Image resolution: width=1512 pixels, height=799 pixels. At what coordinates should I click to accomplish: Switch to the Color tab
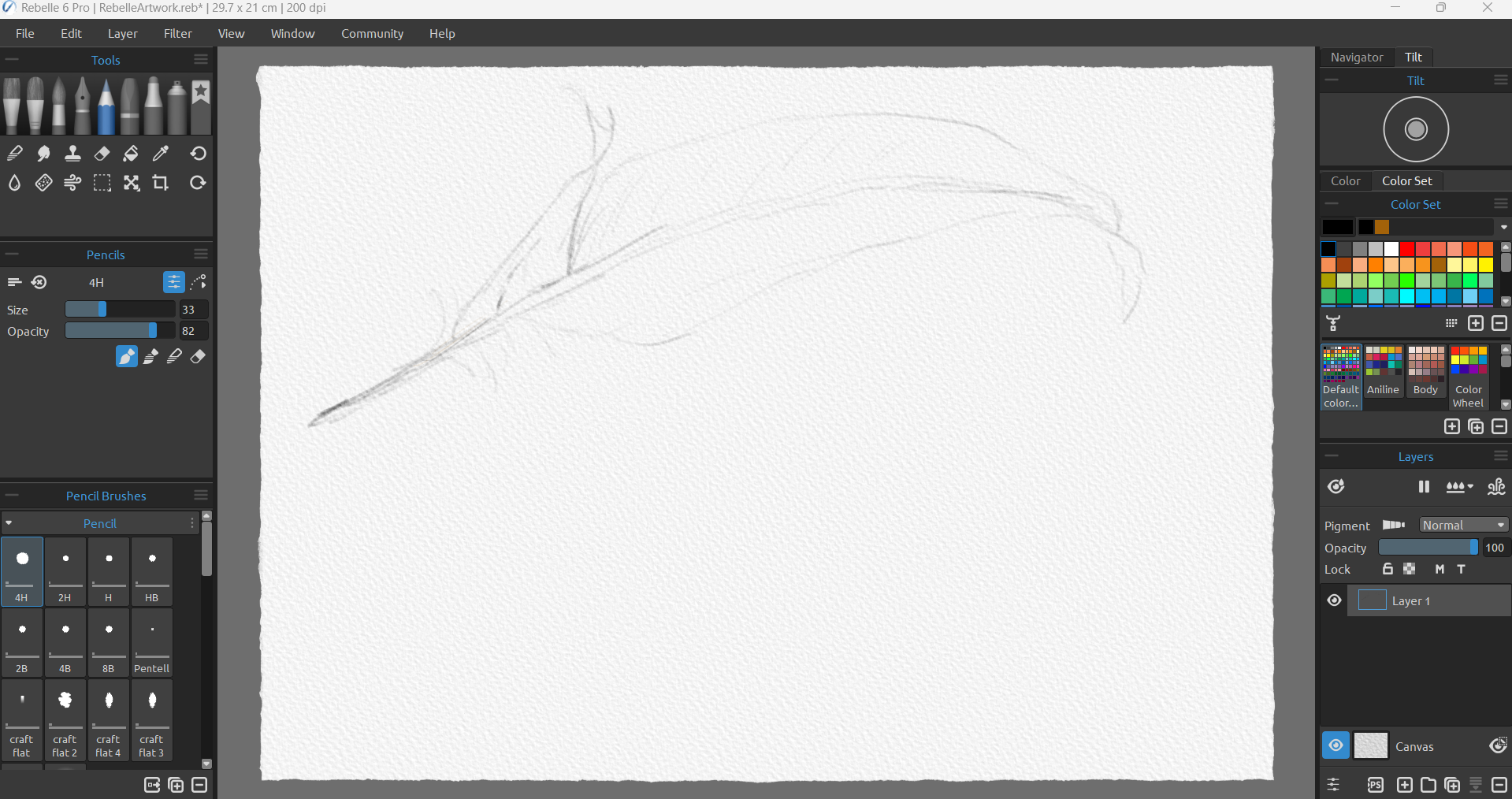click(1346, 180)
